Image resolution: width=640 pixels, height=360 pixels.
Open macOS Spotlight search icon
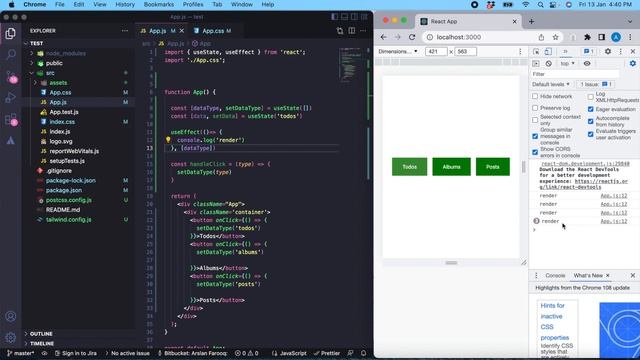pos(540,4)
